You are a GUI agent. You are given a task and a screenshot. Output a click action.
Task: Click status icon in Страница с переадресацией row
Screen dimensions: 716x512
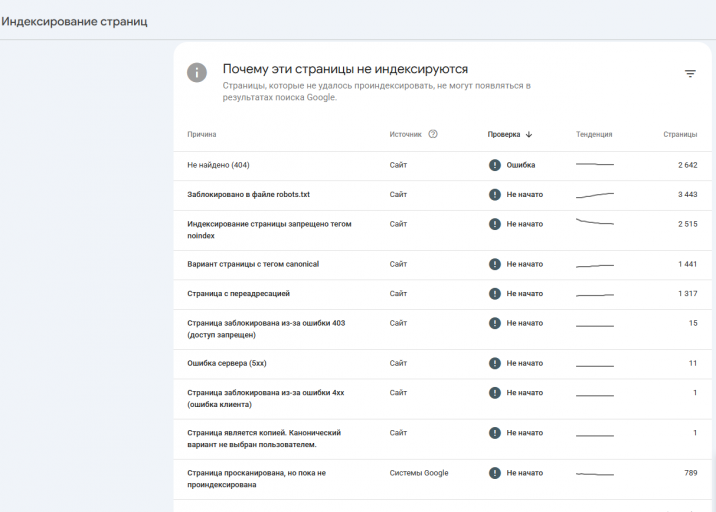(495, 294)
